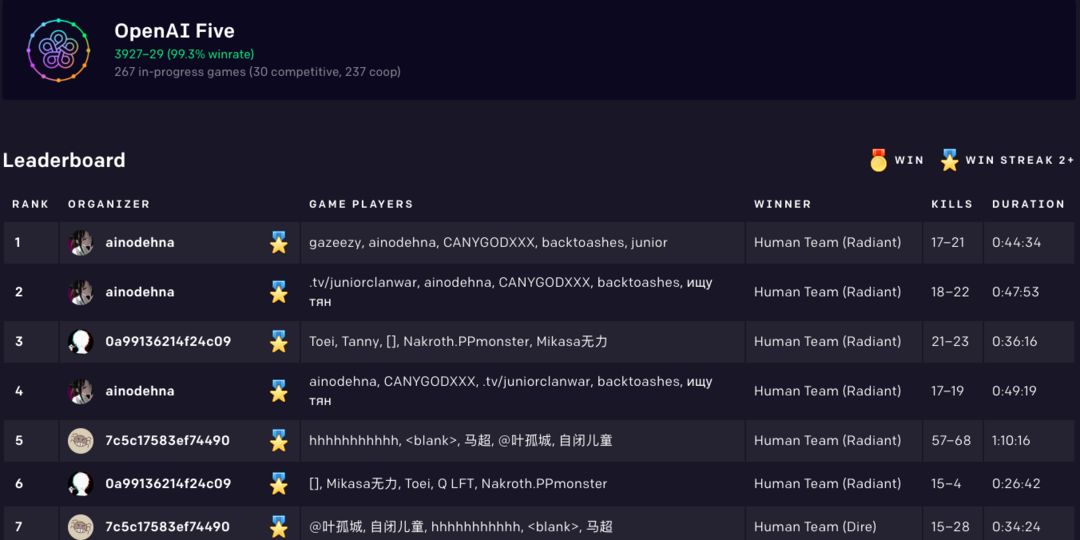Open organizer ainodehna in rank 2 row

[x=140, y=292]
